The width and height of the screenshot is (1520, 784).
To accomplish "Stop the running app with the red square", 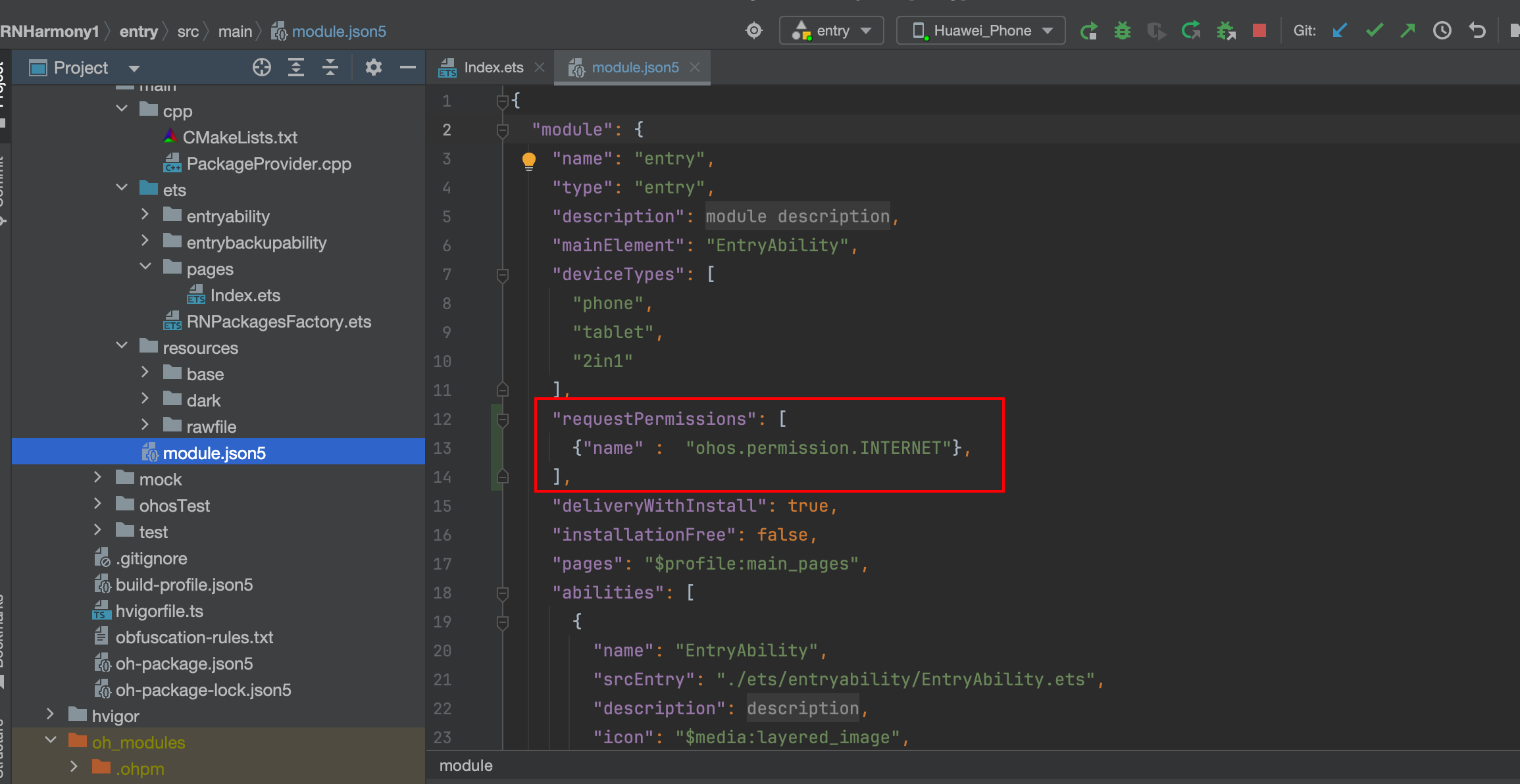I will coord(1259,31).
